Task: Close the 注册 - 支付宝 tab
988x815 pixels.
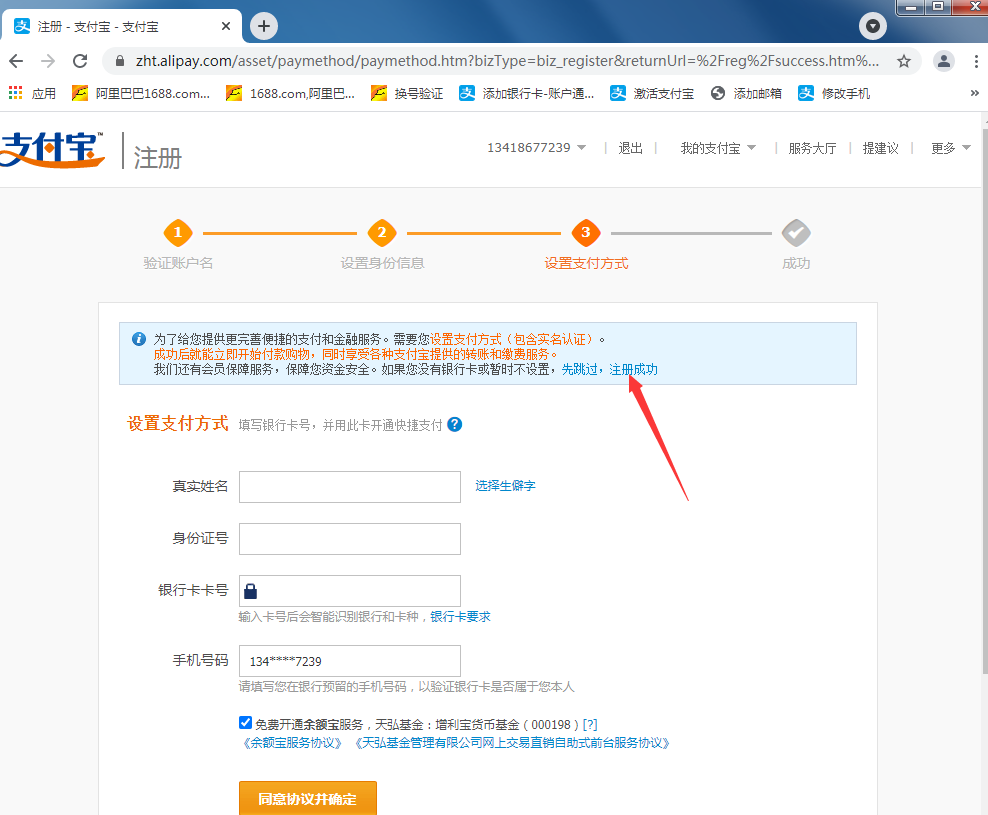Action: [226, 26]
